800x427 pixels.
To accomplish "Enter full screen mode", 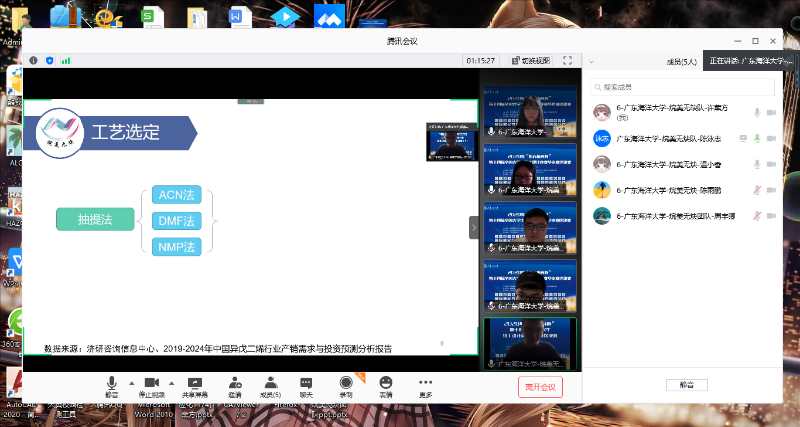I will pos(567,60).
